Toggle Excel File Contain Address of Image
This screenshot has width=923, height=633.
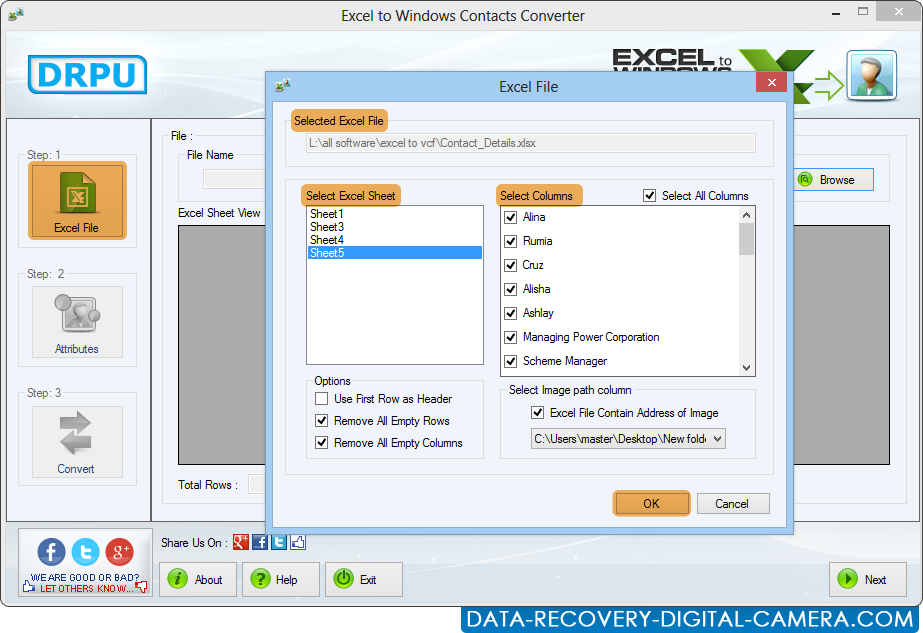click(x=537, y=412)
